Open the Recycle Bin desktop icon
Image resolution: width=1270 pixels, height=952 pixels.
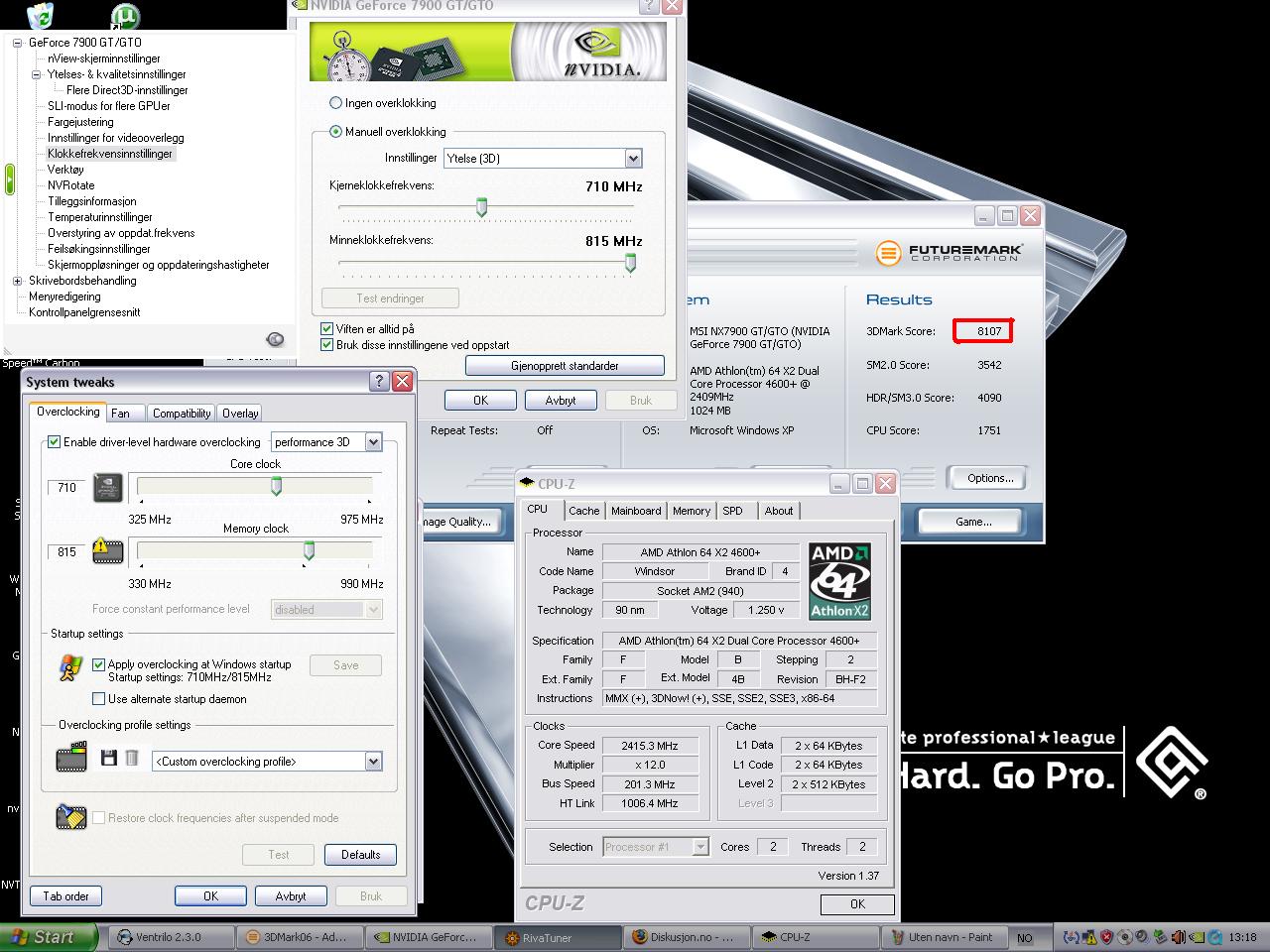click(x=41, y=15)
